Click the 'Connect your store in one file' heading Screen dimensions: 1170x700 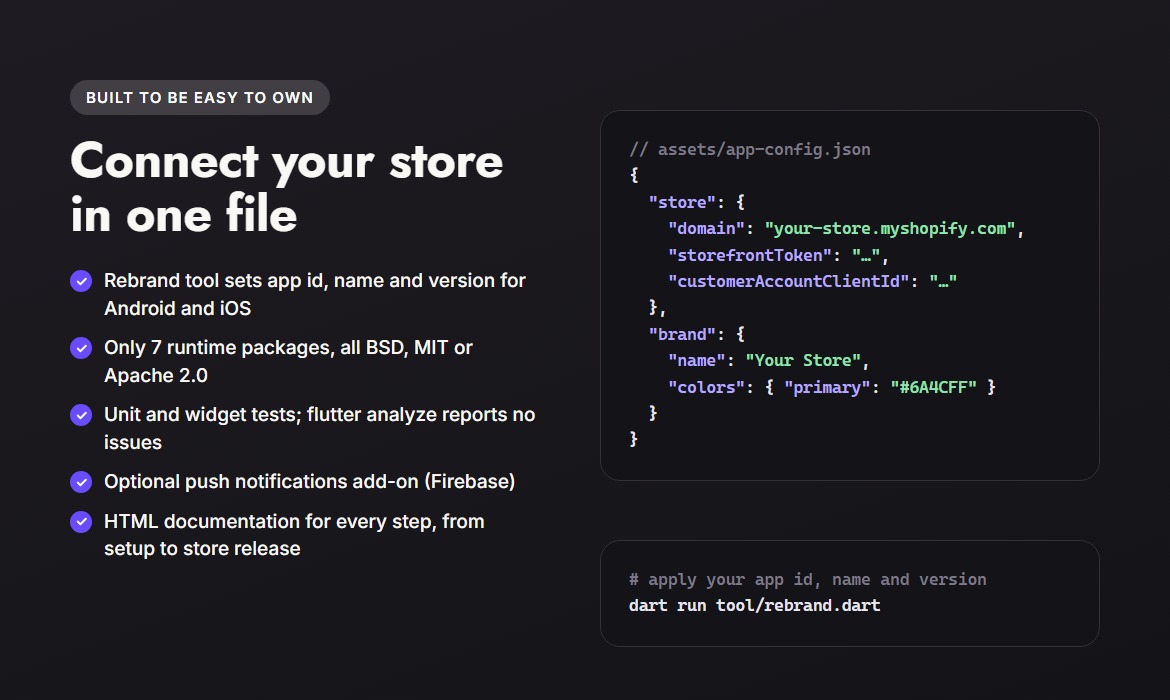[x=287, y=187]
